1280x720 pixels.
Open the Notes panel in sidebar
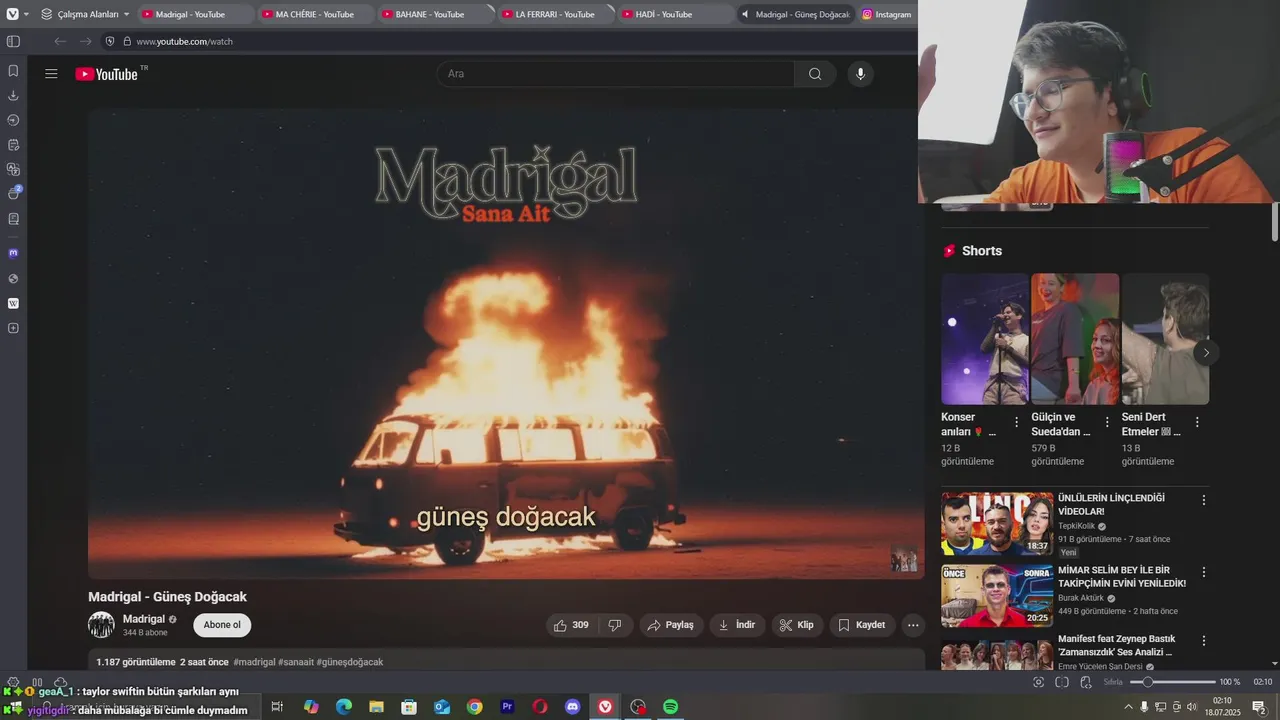[13, 145]
